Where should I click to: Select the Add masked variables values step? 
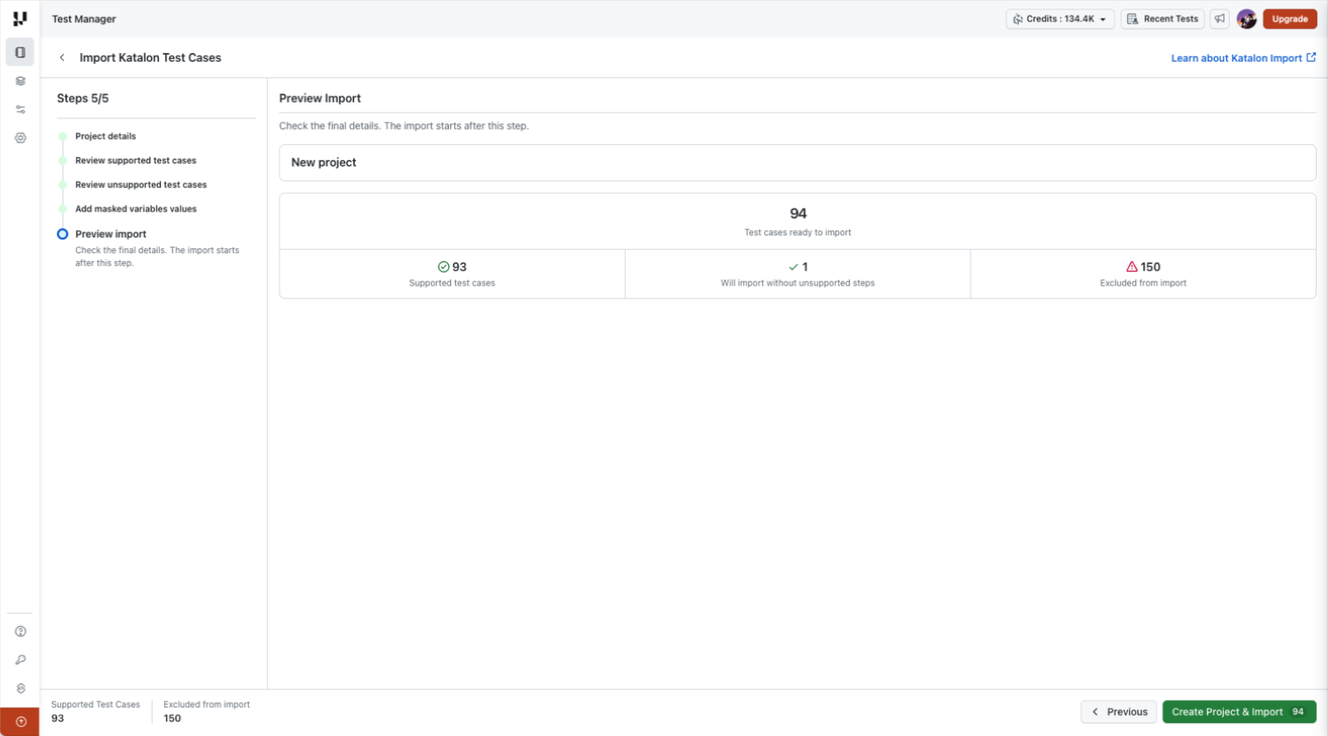pyautogui.click(x=136, y=209)
